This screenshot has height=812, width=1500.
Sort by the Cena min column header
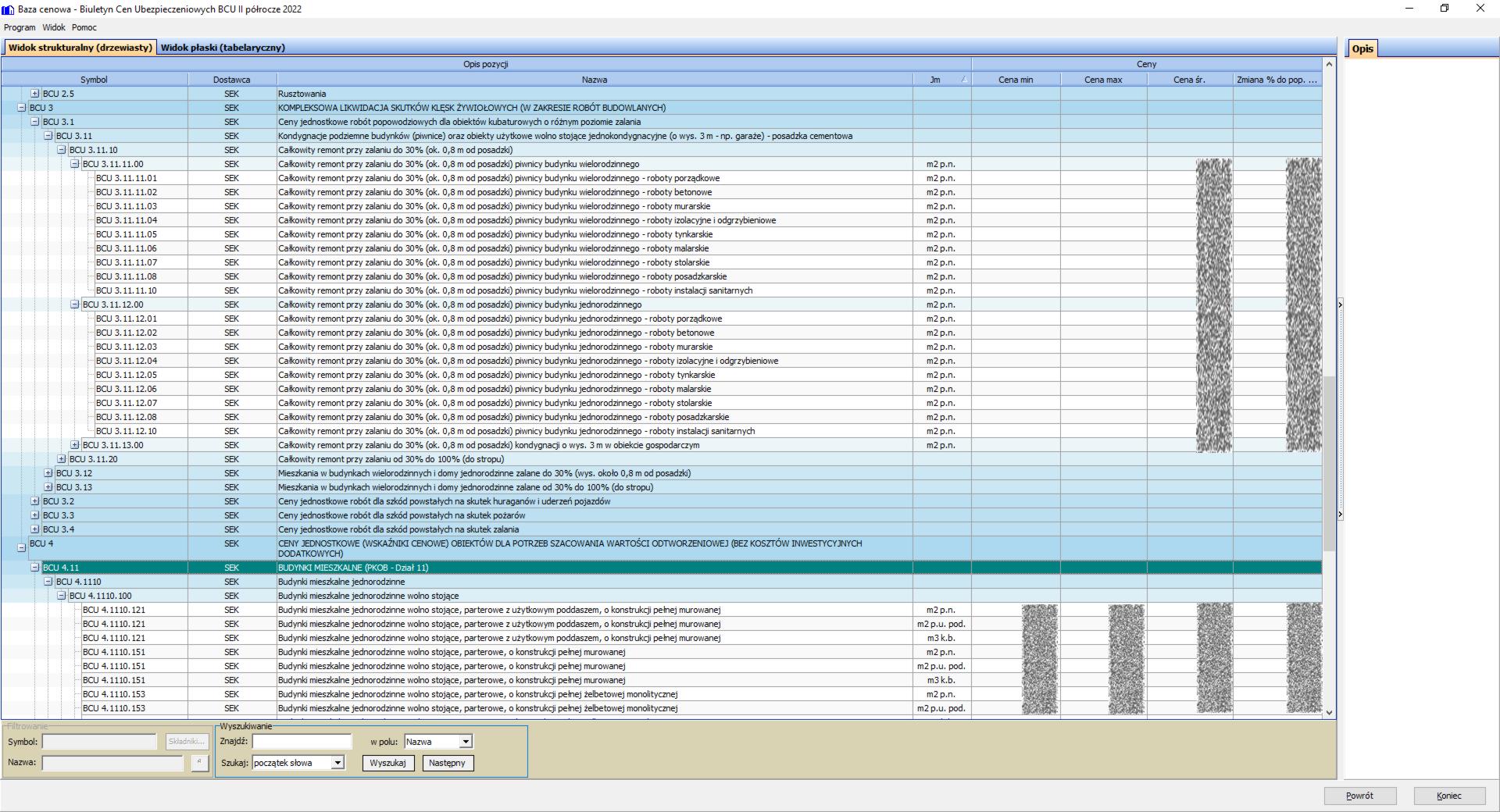(x=1016, y=80)
